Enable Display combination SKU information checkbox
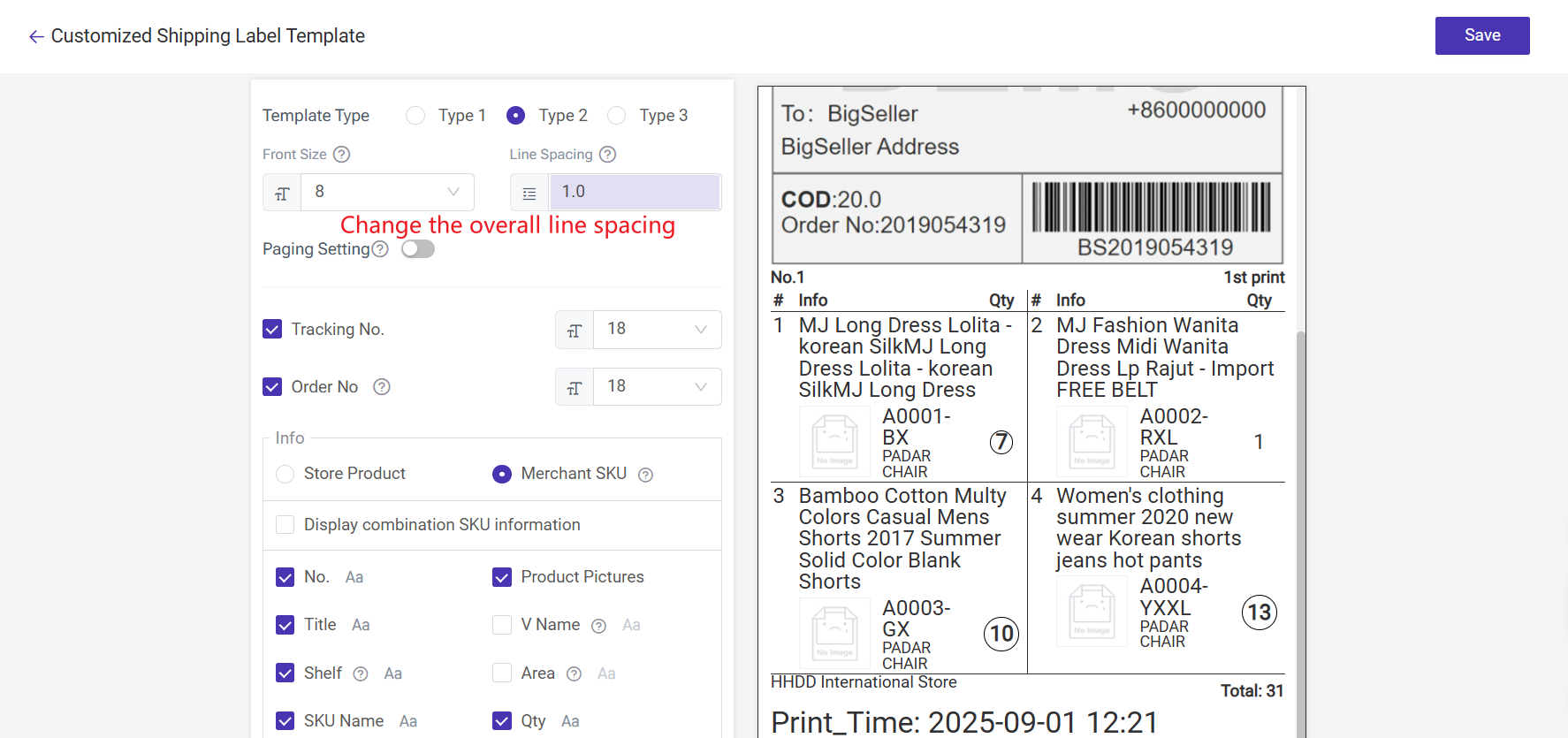The height and width of the screenshot is (738, 1568). 285,525
